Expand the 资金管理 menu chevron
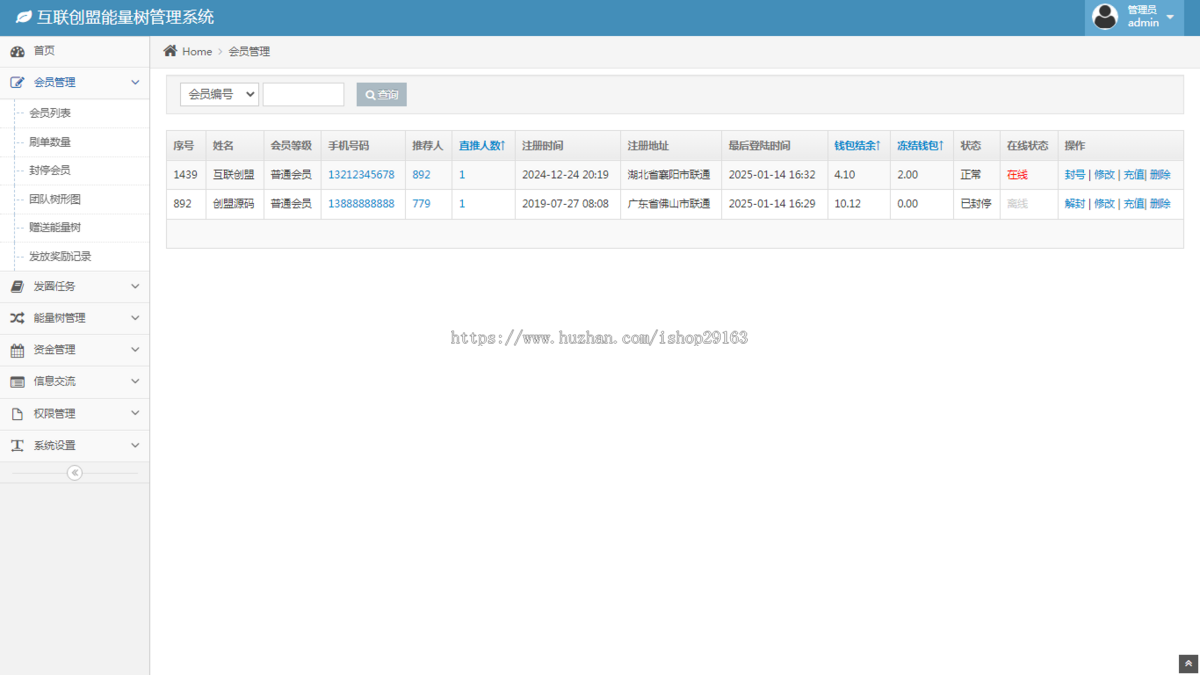The height and width of the screenshot is (675, 1200). pyautogui.click(x=135, y=350)
